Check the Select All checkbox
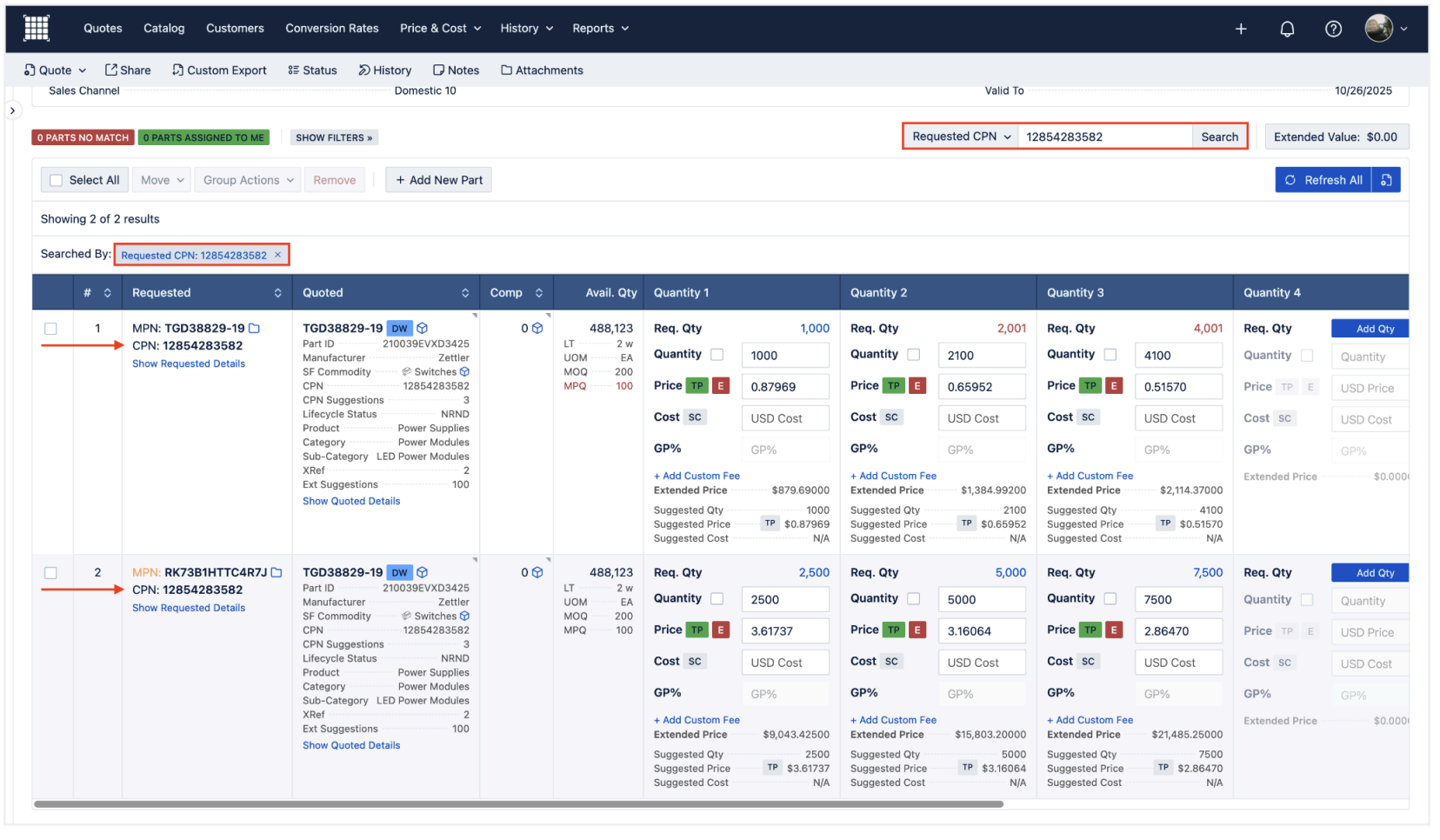This screenshot has height=840, width=1440. click(57, 180)
